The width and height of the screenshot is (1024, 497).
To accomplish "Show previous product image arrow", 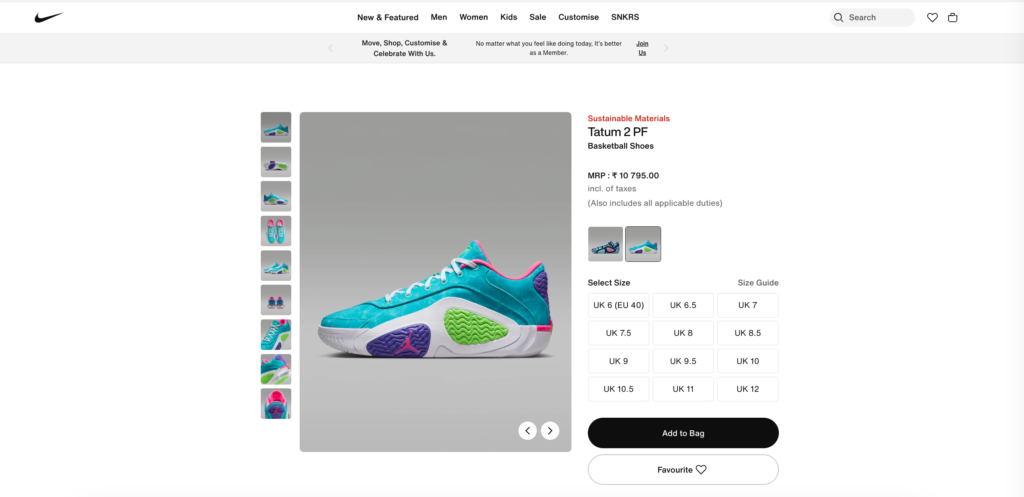I will [x=528, y=431].
